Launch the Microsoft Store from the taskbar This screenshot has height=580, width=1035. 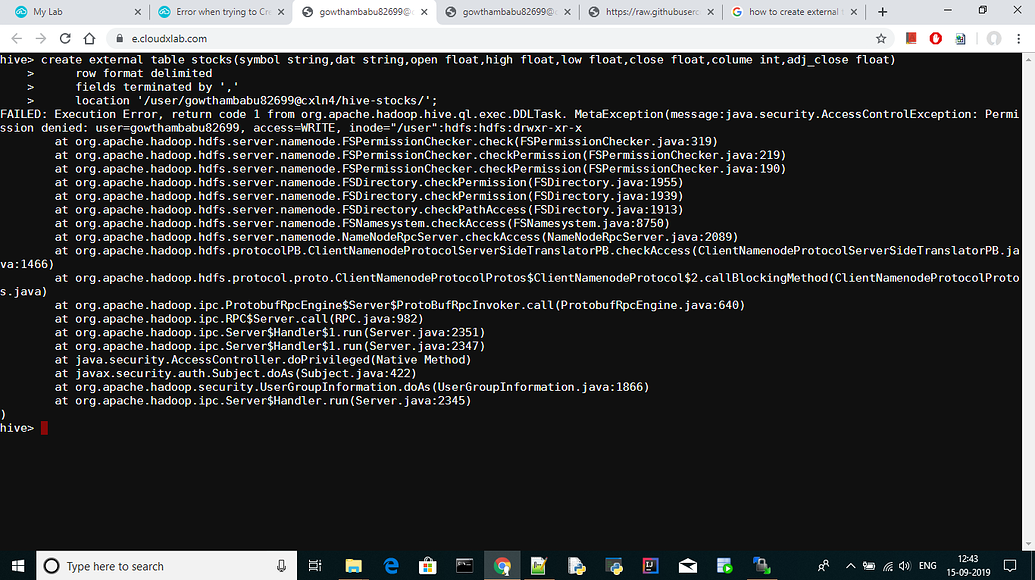click(428, 565)
